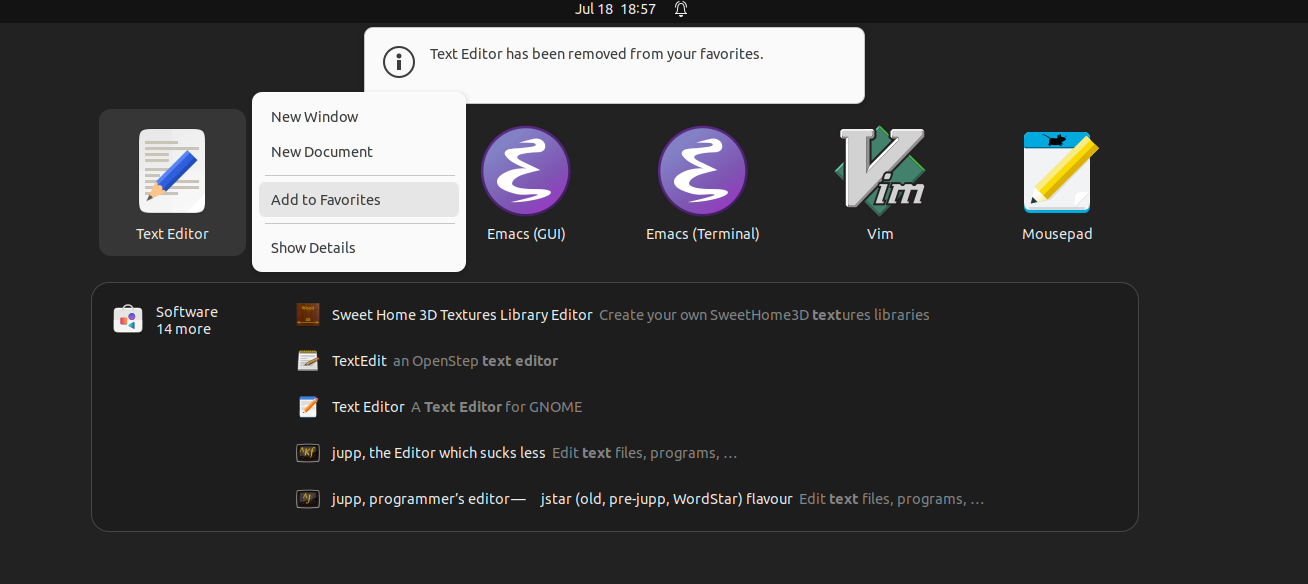The height and width of the screenshot is (584, 1308).
Task: Open the Jul 18 18:57 clock menu
Action: (616, 9)
